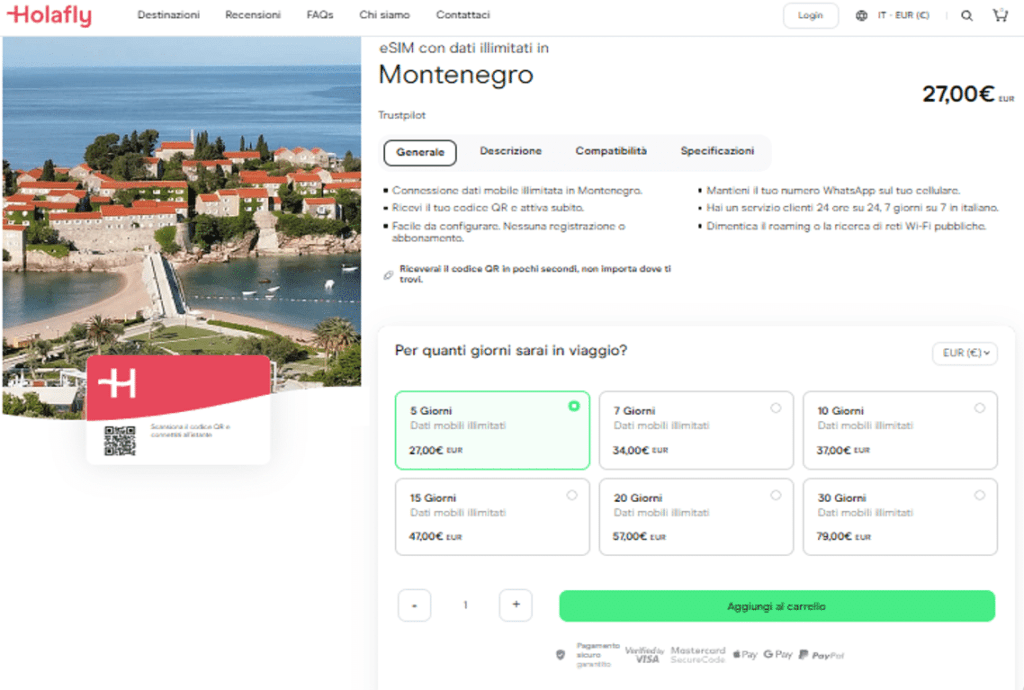Choose the 30 Giorni plan option
Screen dimensions: 1024x690
[900, 517]
